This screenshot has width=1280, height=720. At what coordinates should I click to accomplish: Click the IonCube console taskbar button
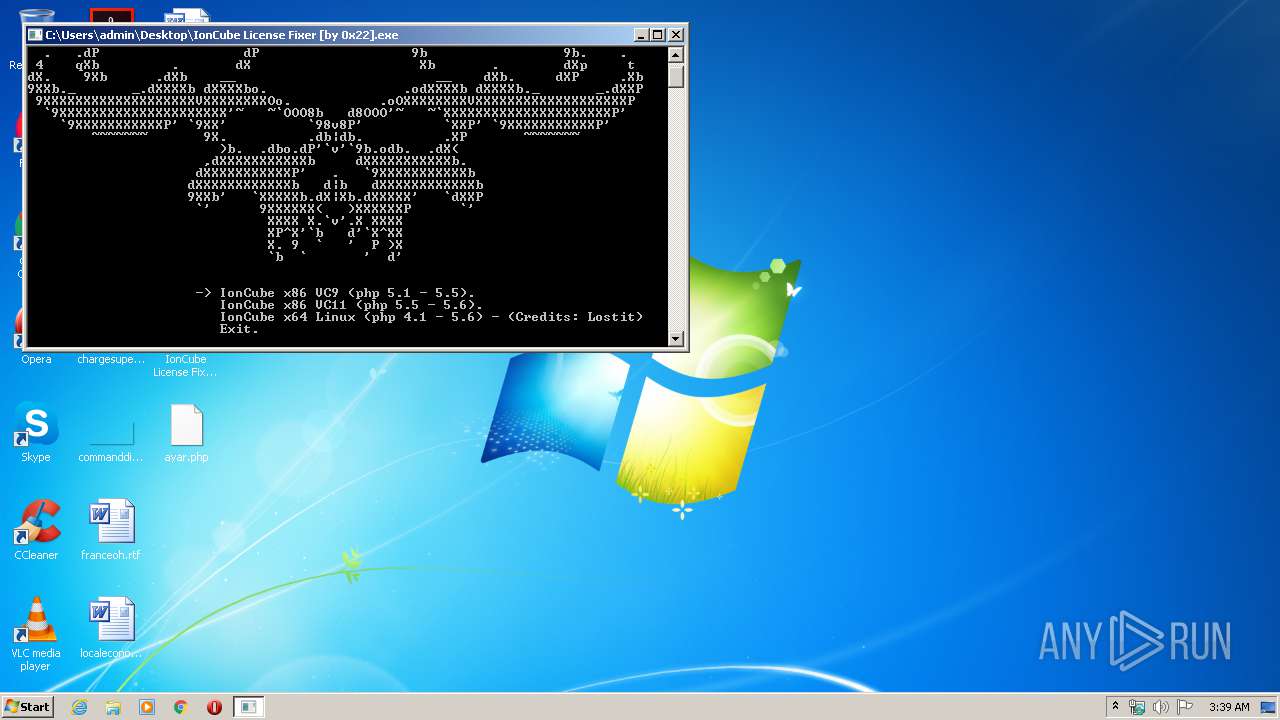click(248, 707)
